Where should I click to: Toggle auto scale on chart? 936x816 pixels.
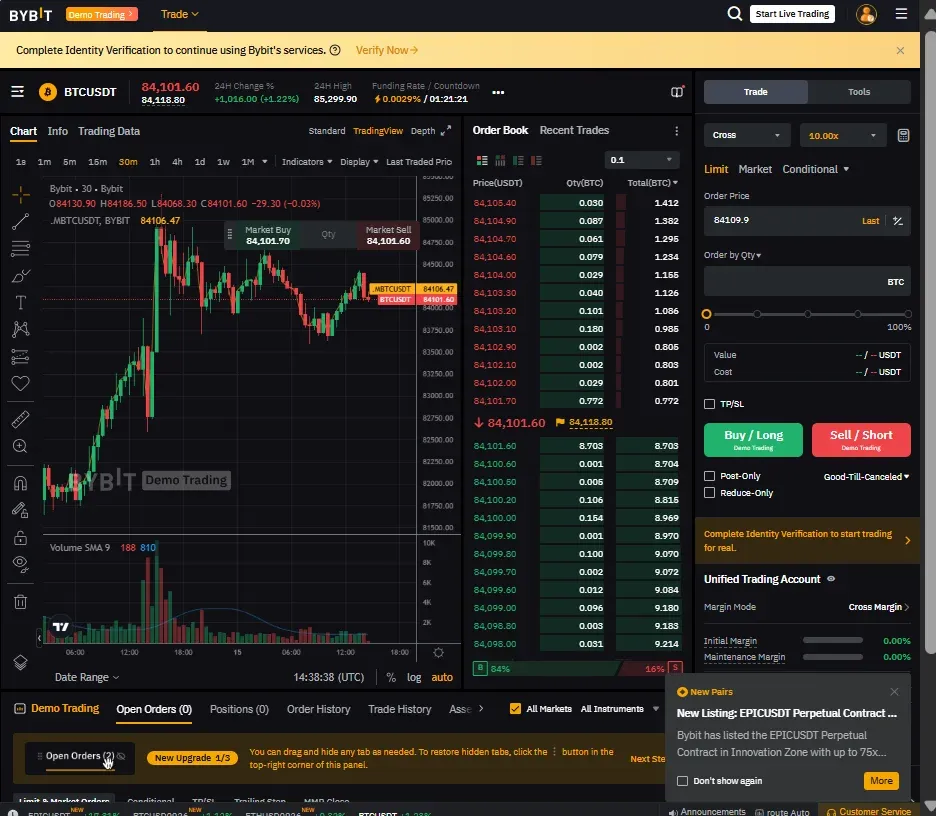pos(442,677)
